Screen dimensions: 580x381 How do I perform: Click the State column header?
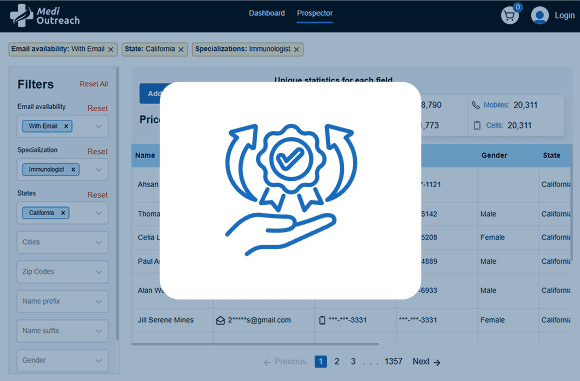(552, 156)
